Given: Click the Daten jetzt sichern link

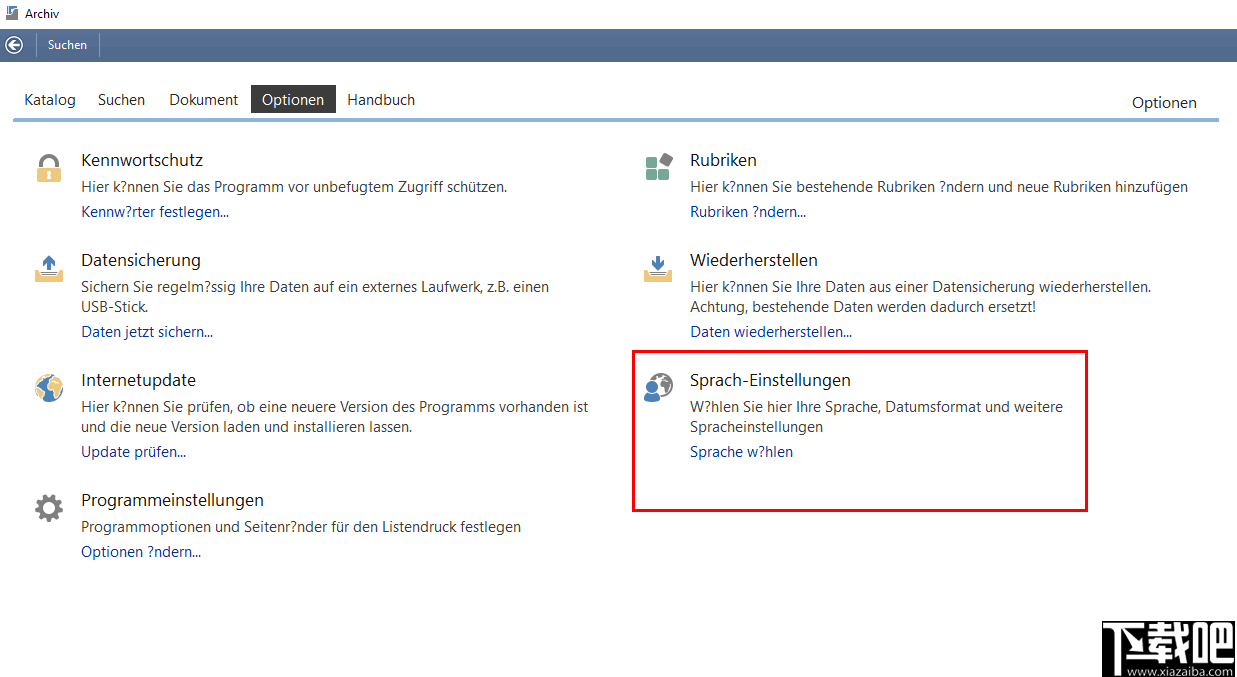Looking at the screenshot, I should point(147,332).
